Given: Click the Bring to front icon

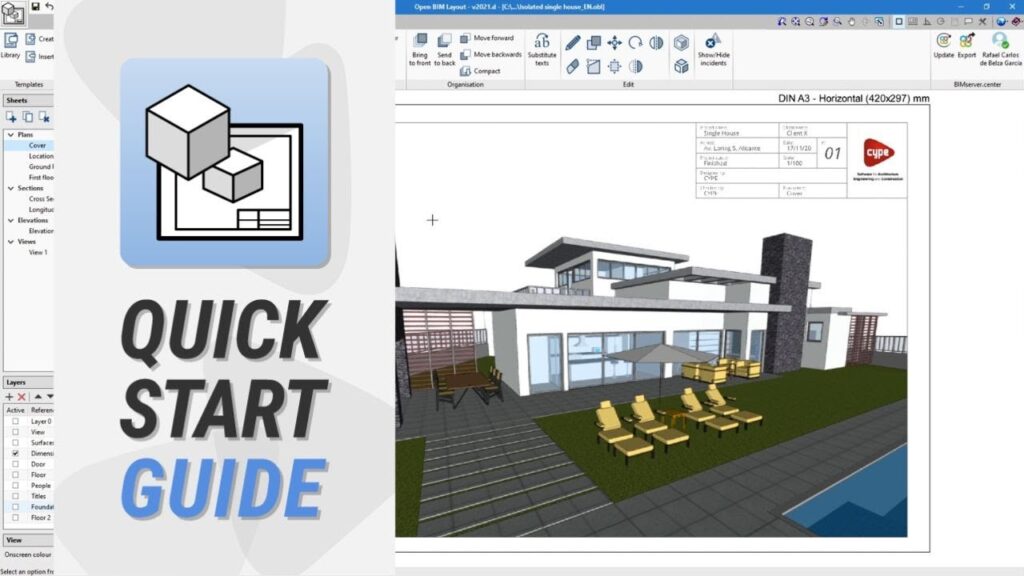Looking at the screenshot, I should pos(419,41).
